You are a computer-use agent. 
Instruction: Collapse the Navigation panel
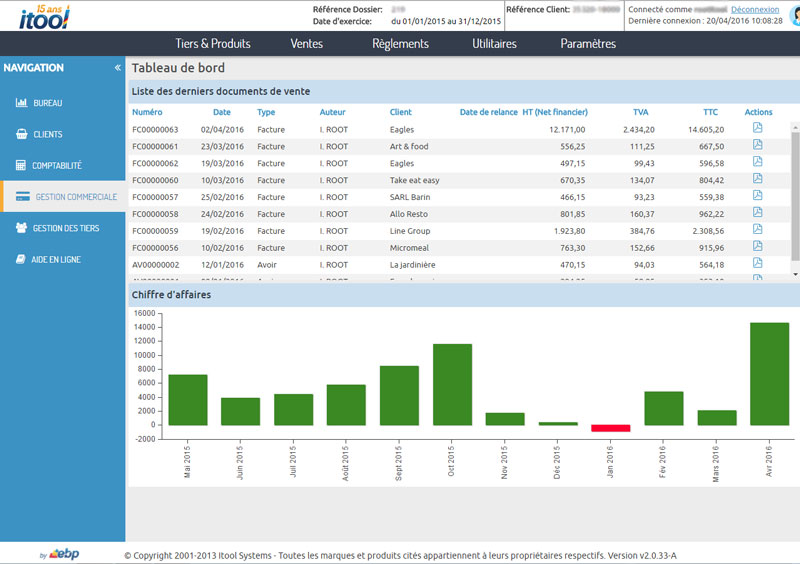click(118, 67)
